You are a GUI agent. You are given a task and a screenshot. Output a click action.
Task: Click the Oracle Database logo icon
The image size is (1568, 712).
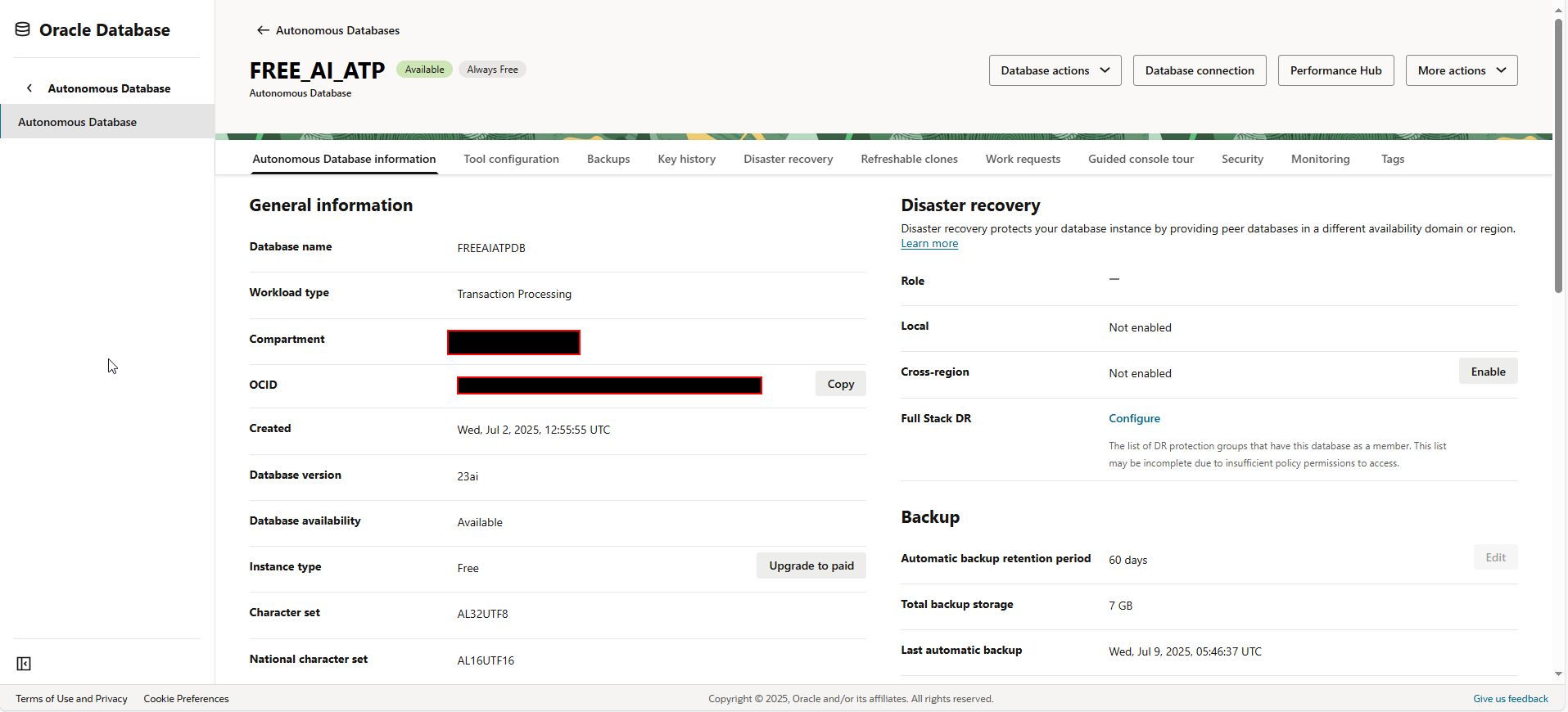[x=23, y=29]
